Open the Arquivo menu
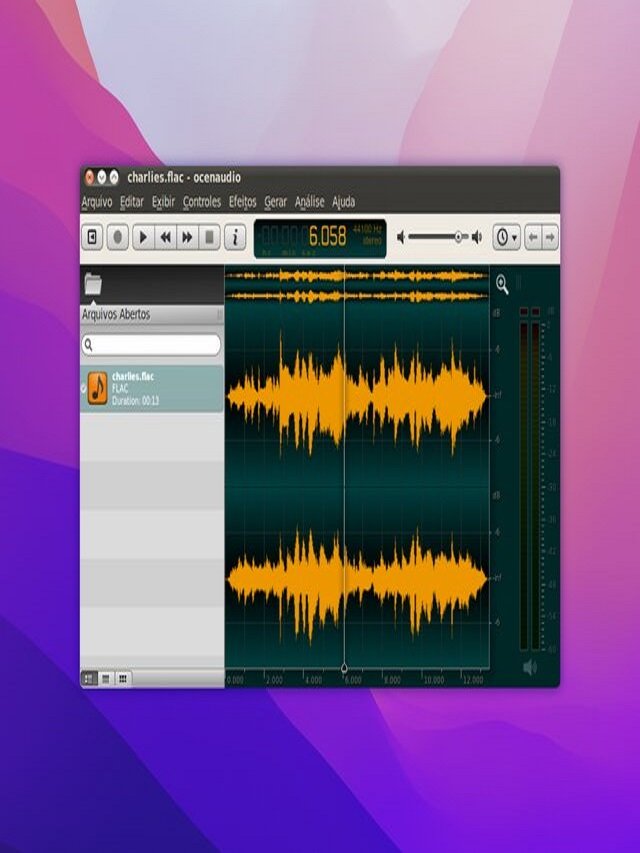Image resolution: width=640 pixels, height=853 pixels. [x=97, y=201]
